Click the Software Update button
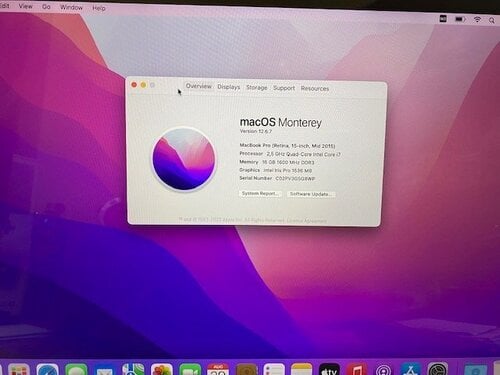 311,194
